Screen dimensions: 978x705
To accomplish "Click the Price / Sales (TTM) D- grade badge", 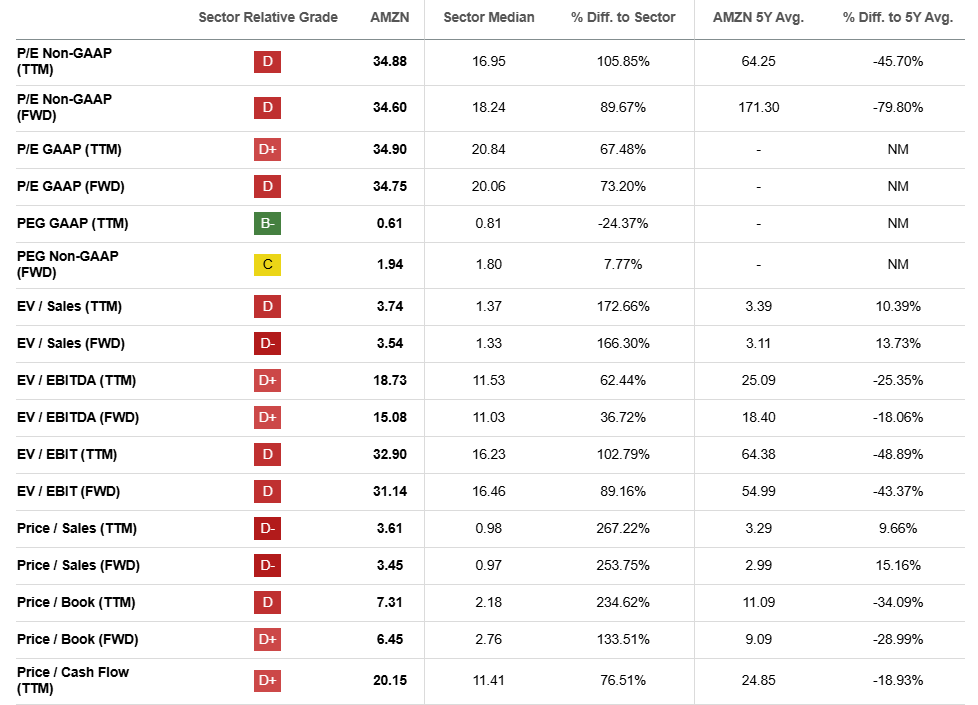I will pyautogui.click(x=267, y=528).
